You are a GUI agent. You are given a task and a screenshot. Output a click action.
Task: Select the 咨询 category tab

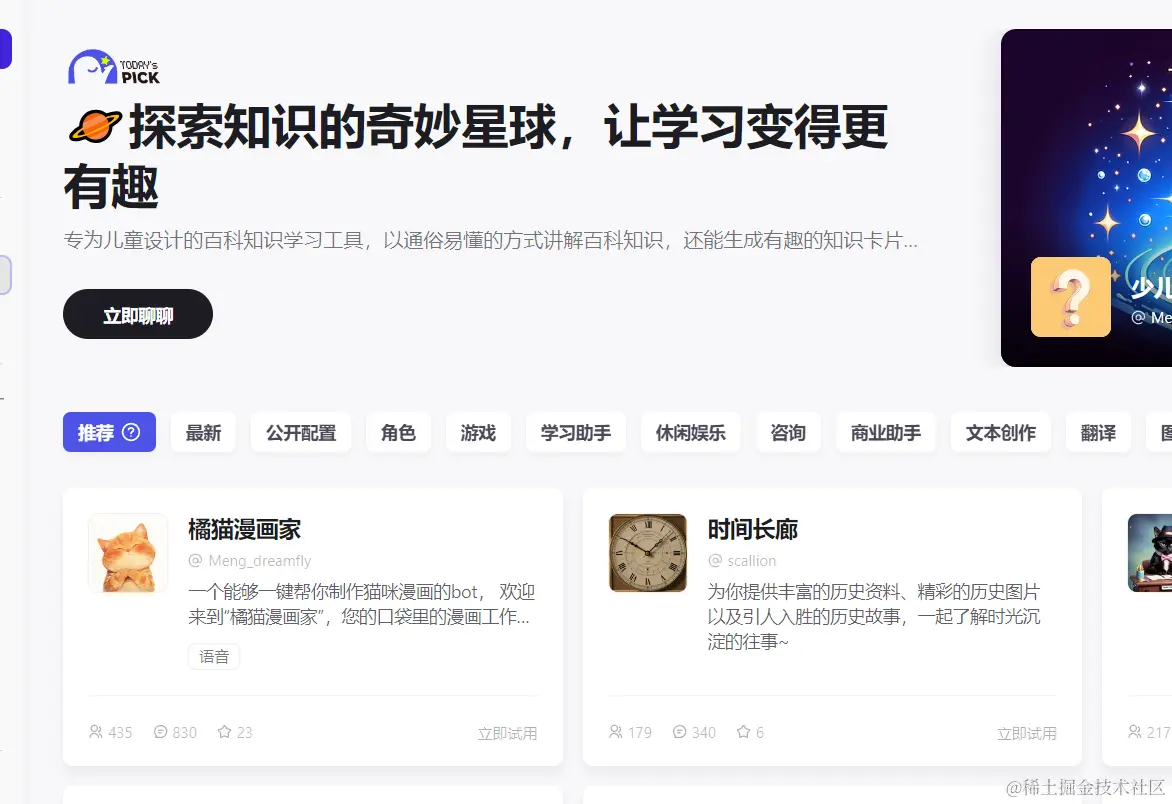click(x=788, y=432)
